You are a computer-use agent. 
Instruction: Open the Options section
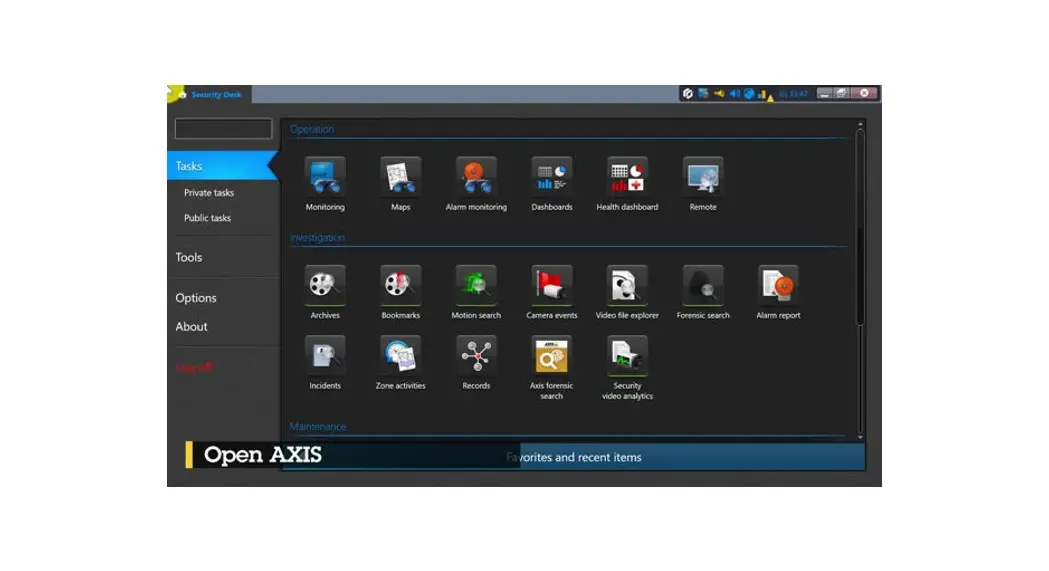pos(196,298)
